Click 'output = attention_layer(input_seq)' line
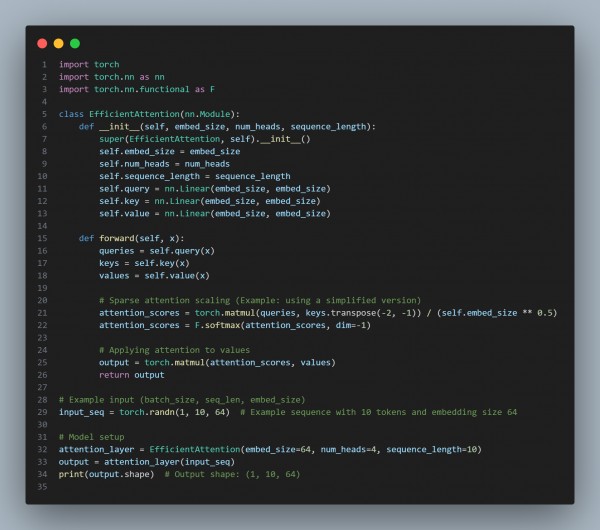This screenshot has height=530, width=600. tap(147, 462)
